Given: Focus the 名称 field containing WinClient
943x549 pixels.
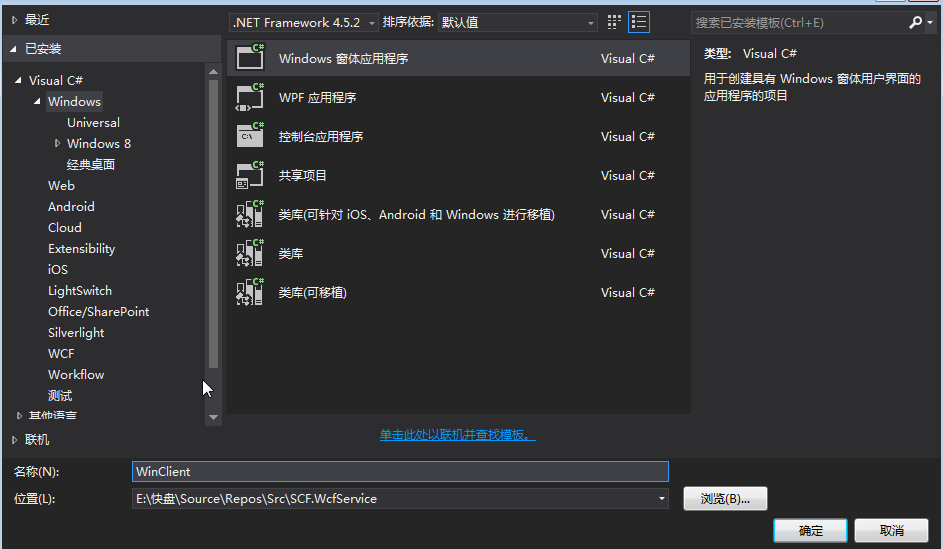Looking at the screenshot, I should point(400,471).
